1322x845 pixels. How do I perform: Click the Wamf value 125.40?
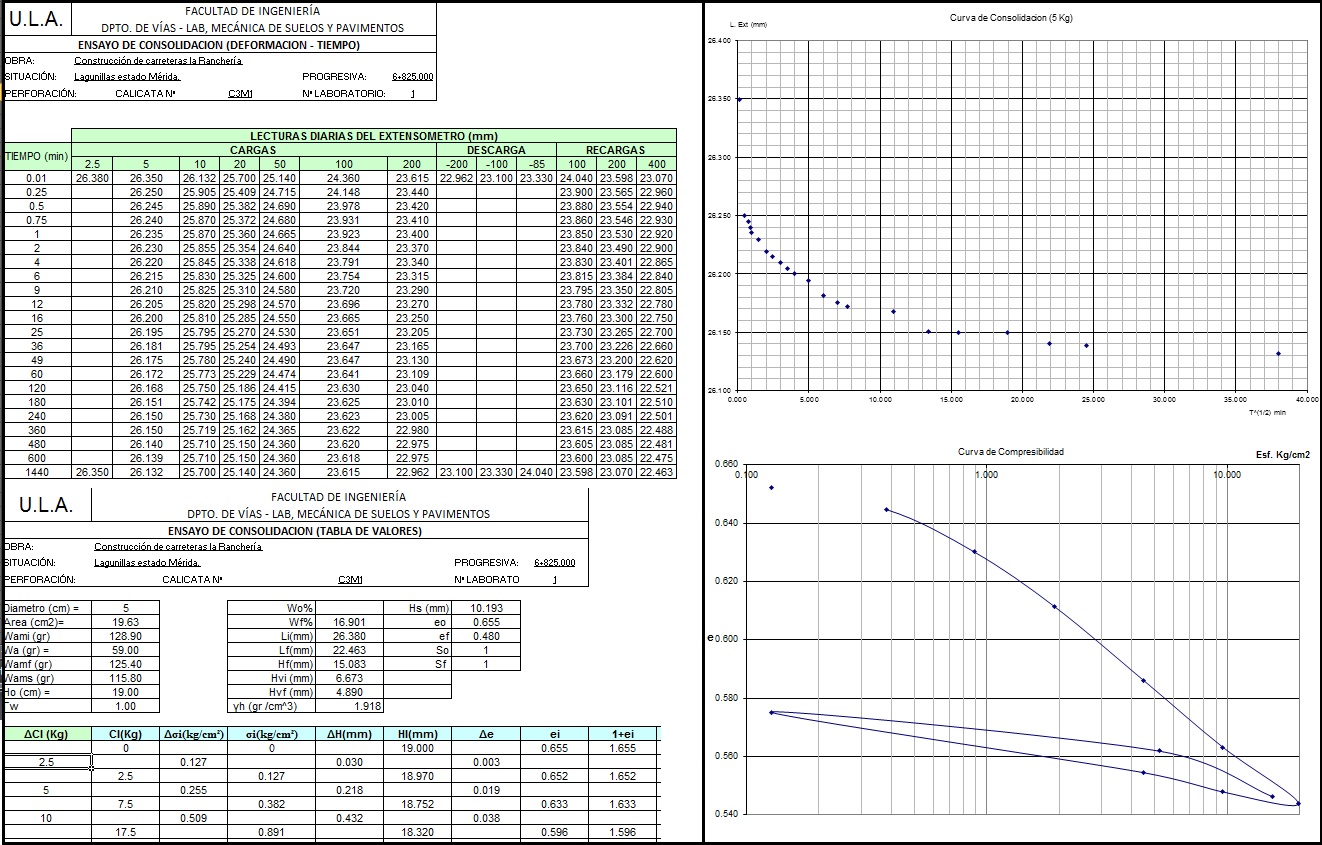point(125,664)
